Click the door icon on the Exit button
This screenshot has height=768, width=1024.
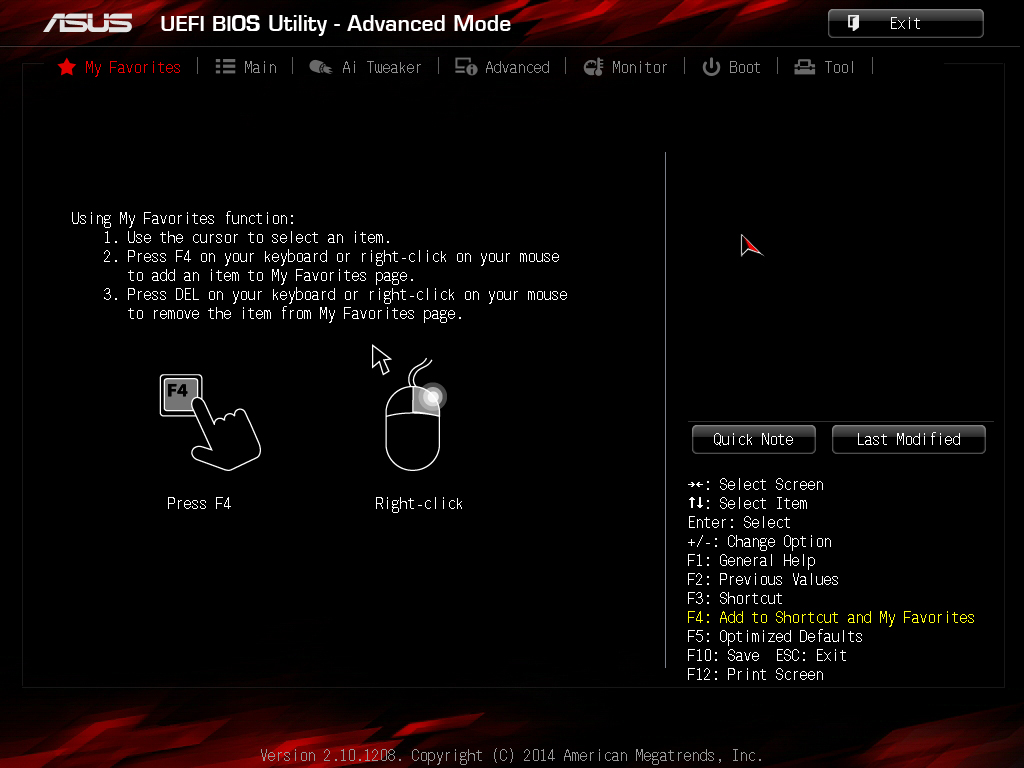(x=853, y=24)
